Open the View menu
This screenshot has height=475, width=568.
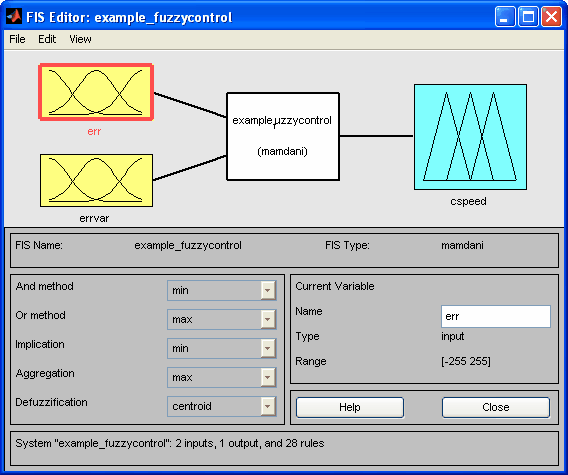coord(80,39)
